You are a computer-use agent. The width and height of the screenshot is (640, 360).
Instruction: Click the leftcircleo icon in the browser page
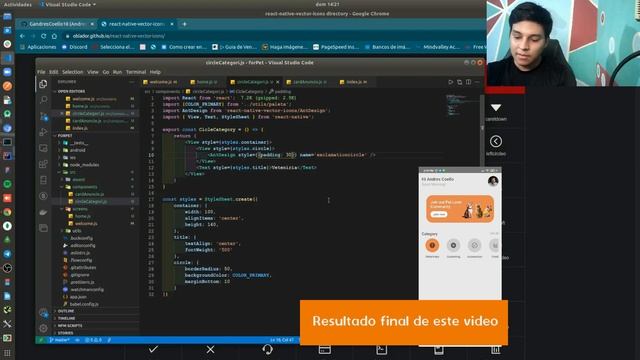[496, 141]
